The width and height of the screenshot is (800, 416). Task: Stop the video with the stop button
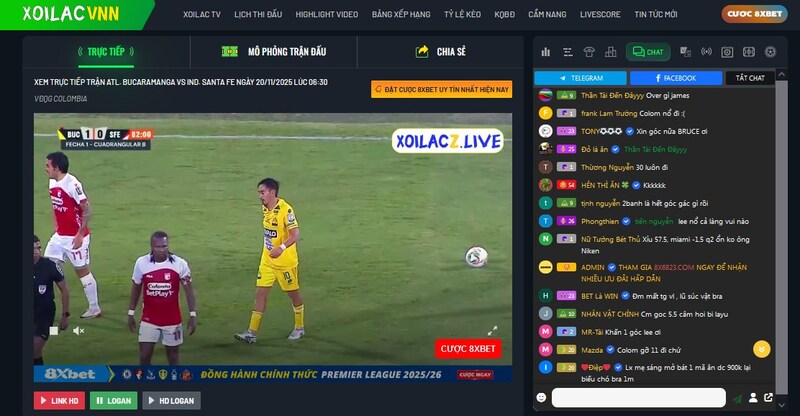click(53, 330)
